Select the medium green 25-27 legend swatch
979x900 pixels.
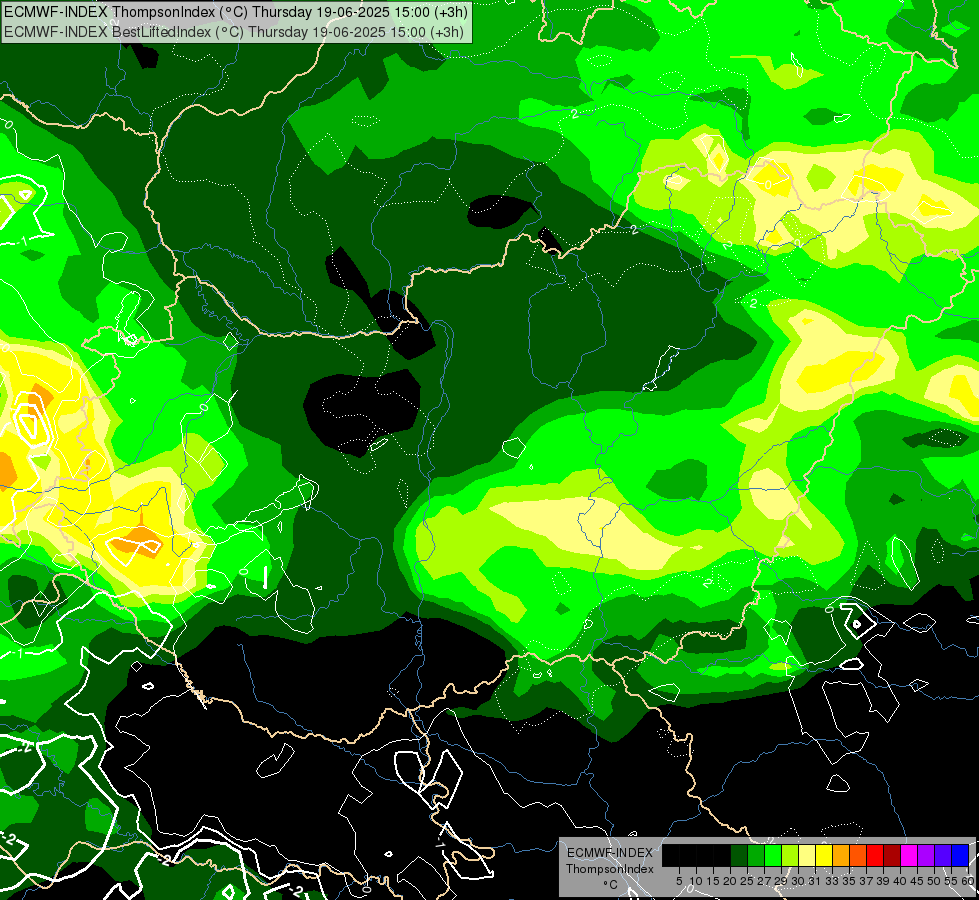[x=756, y=855]
